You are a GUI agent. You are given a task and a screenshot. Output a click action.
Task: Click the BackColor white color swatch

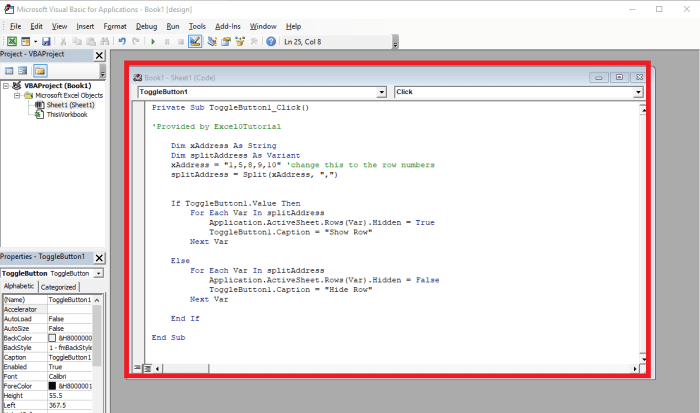pos(53,338)
